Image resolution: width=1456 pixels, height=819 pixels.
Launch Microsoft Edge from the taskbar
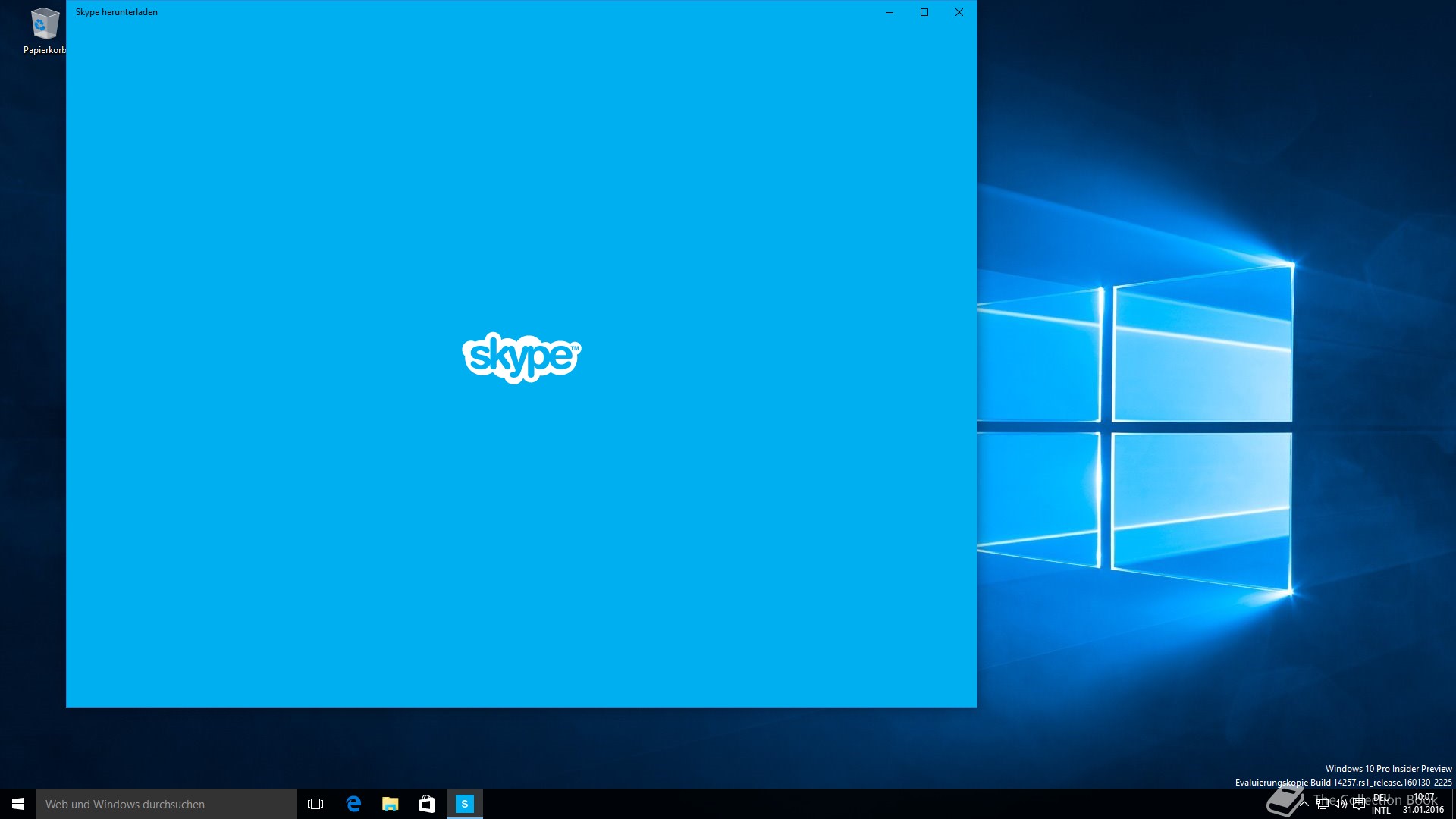click(353, 804)
